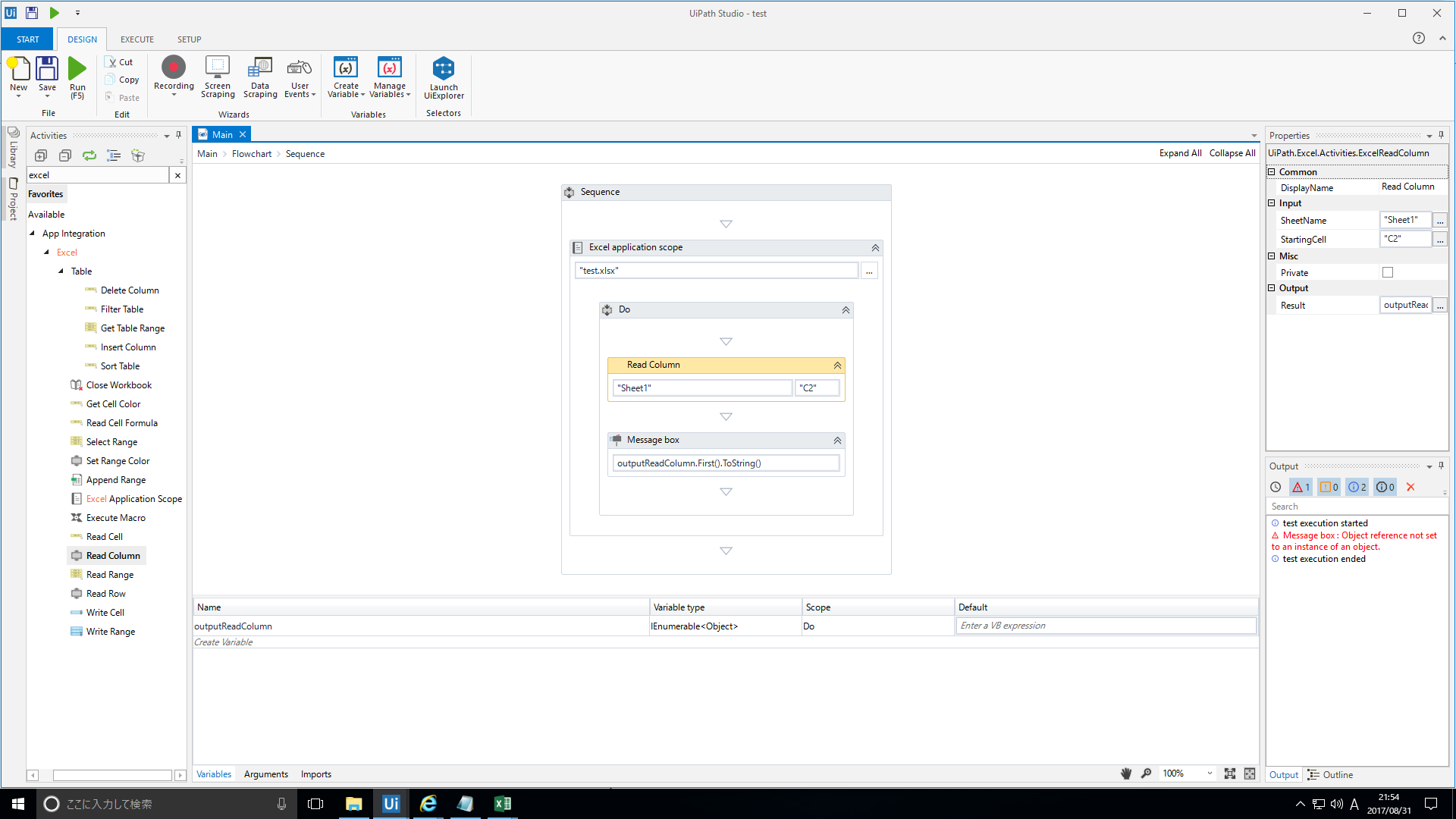This screenshot has height=819, width=1456.
Task: Launch UiExplorer from the Selectors group
Action: click(444, 77)
